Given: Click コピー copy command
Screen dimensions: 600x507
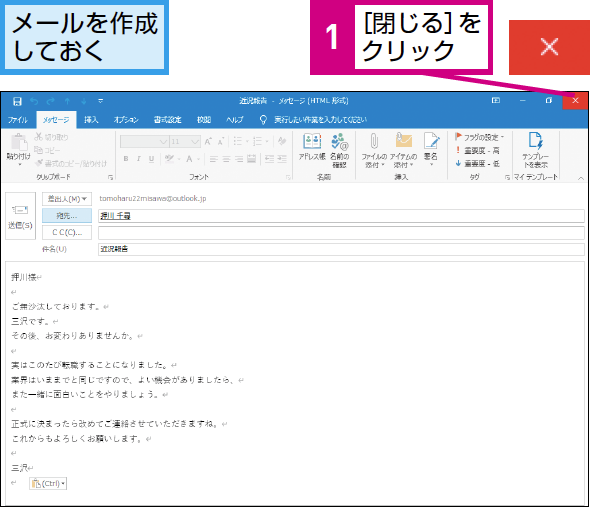Looking at the screenshot, I should 47,150.
